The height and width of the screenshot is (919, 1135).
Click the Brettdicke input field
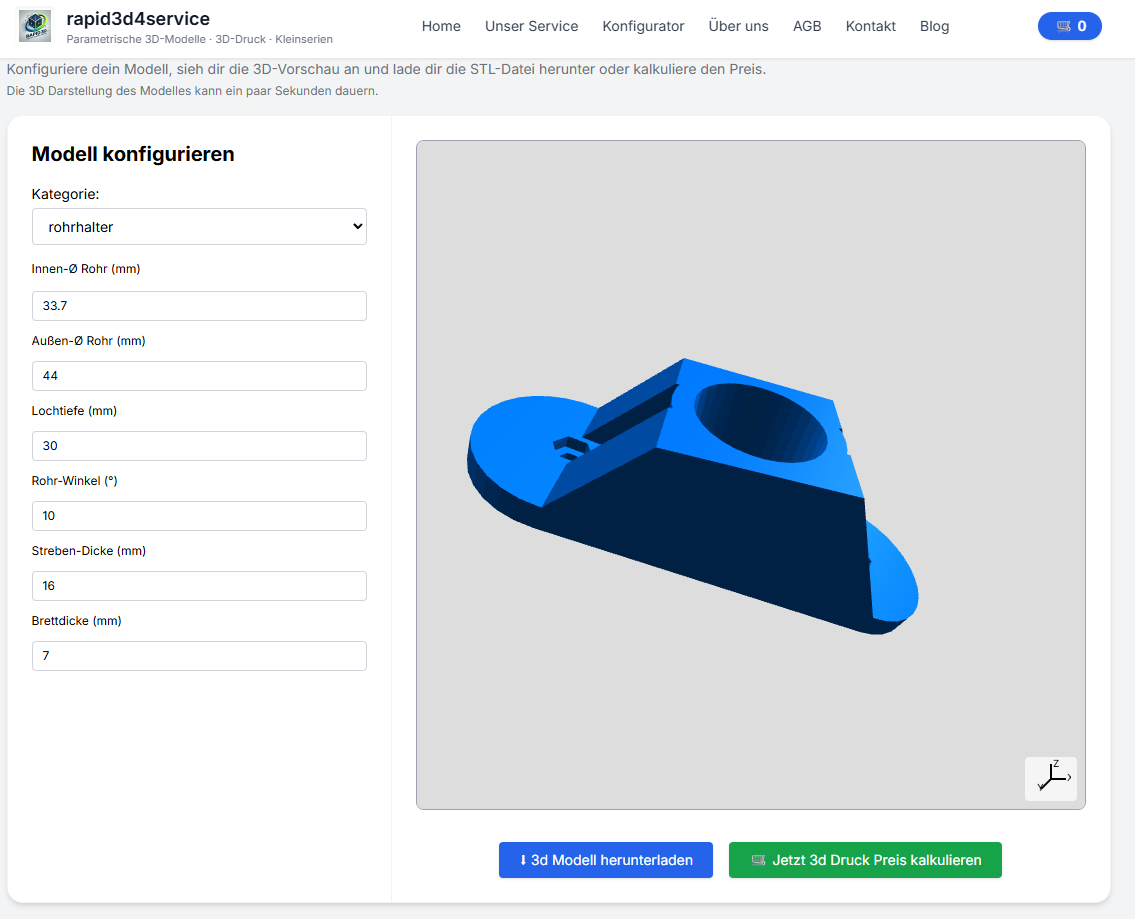[199, 656]
